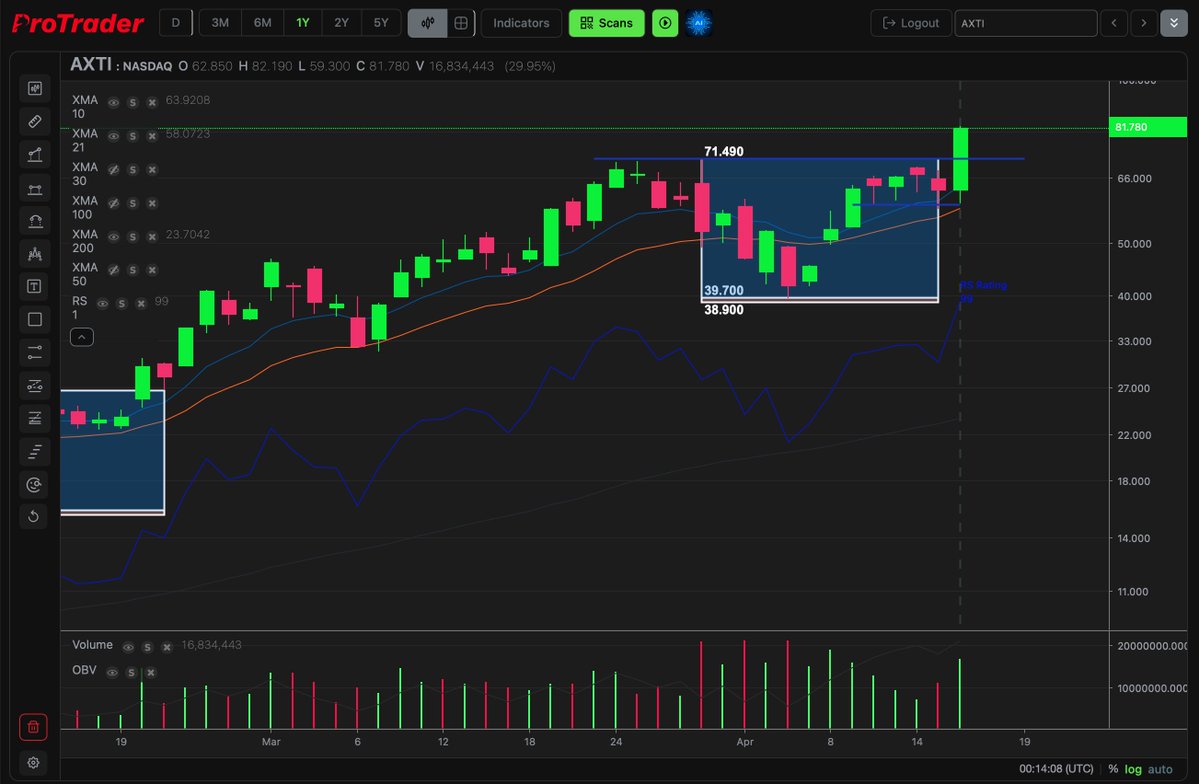
Task: Select the trendline drawing tool
Action: click(x=34, y=154)
